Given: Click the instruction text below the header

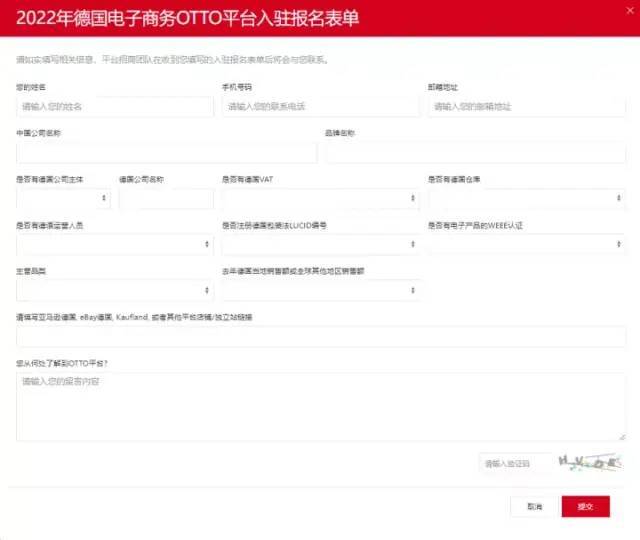Looking at the screenshot, I should [x=172, y=60].
